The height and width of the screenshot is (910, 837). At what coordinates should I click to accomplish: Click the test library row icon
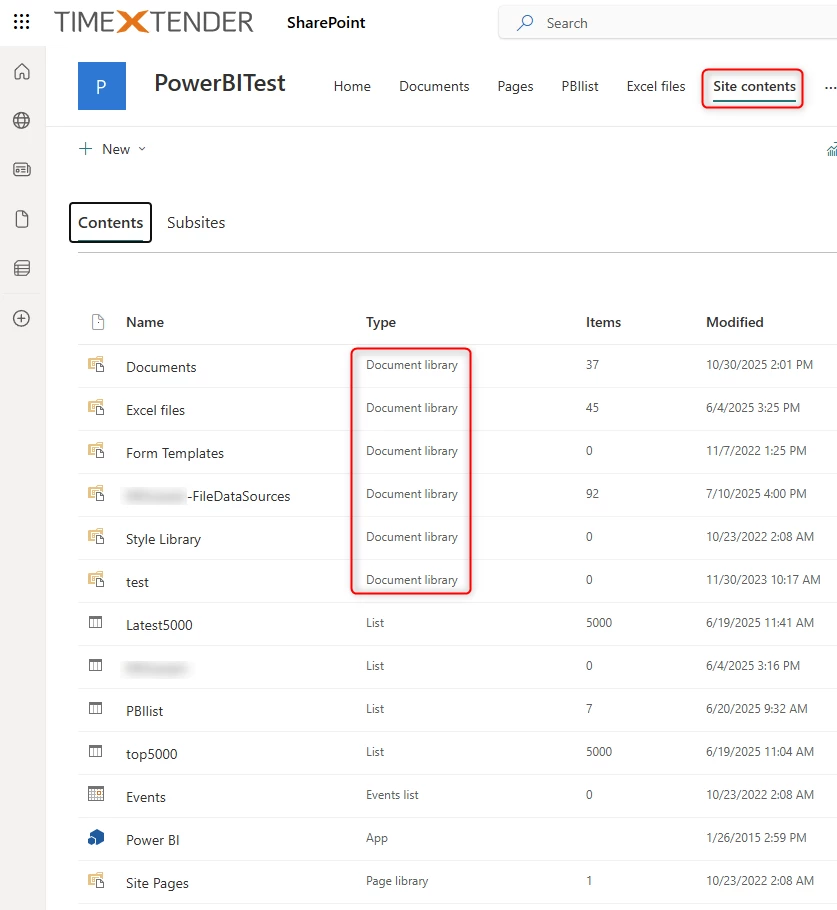(96, 579)
